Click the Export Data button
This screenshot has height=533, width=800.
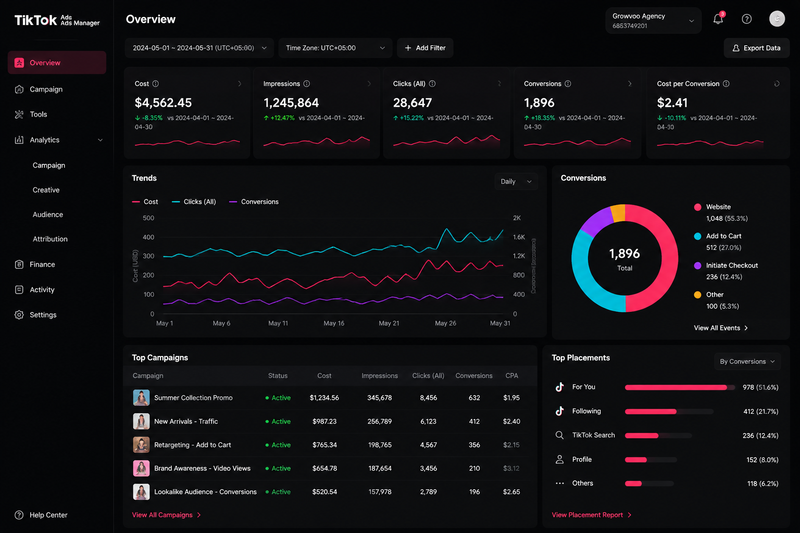click(757, 48)
